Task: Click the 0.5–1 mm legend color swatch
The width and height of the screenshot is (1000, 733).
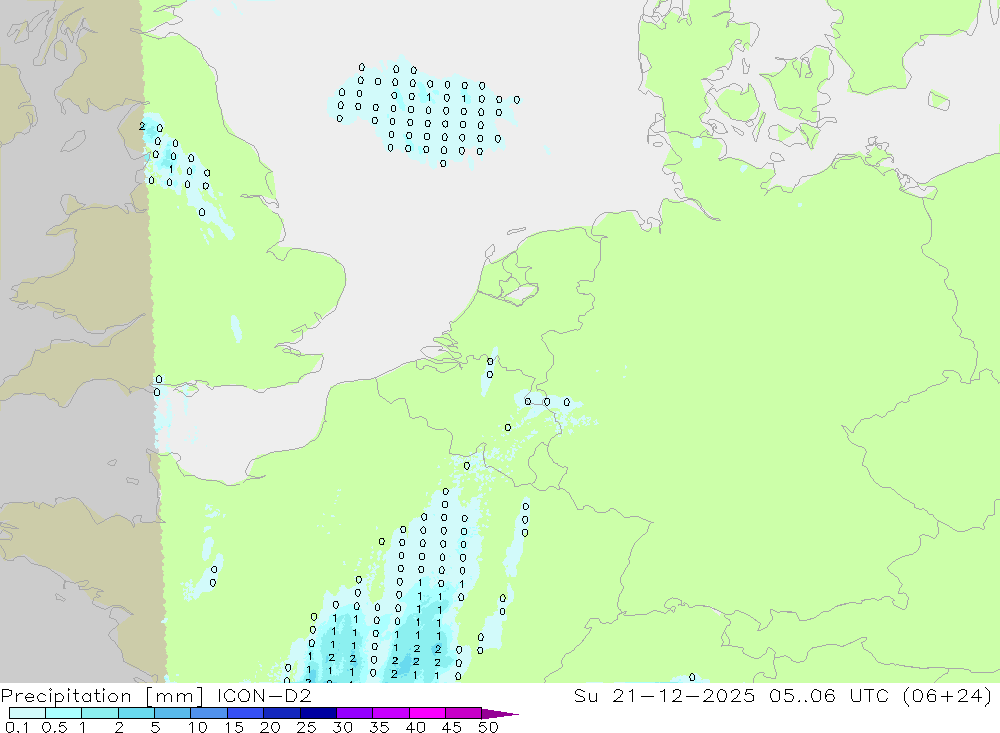Action: (x=64, y=713)
